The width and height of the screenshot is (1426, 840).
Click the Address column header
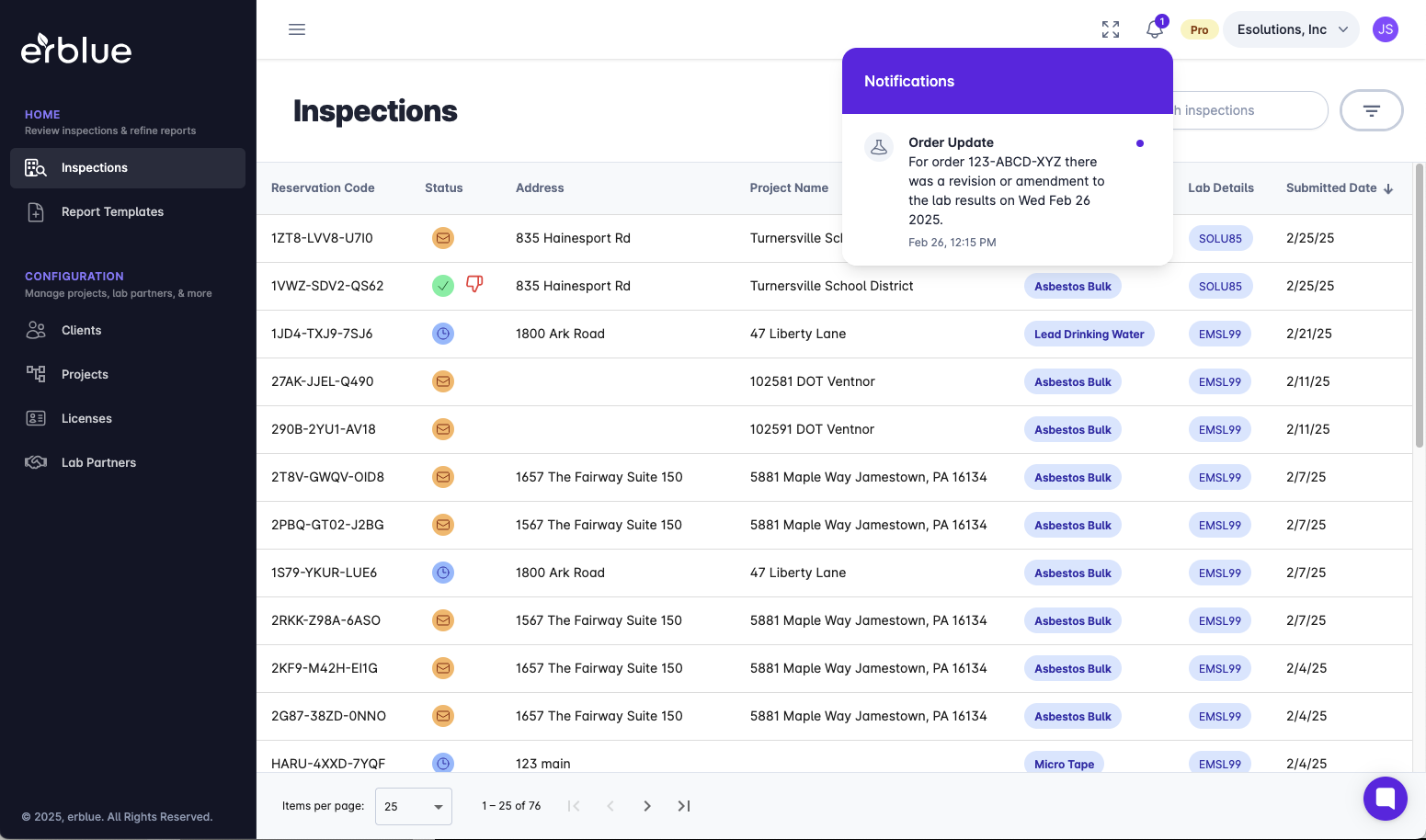tap(540, 188)
